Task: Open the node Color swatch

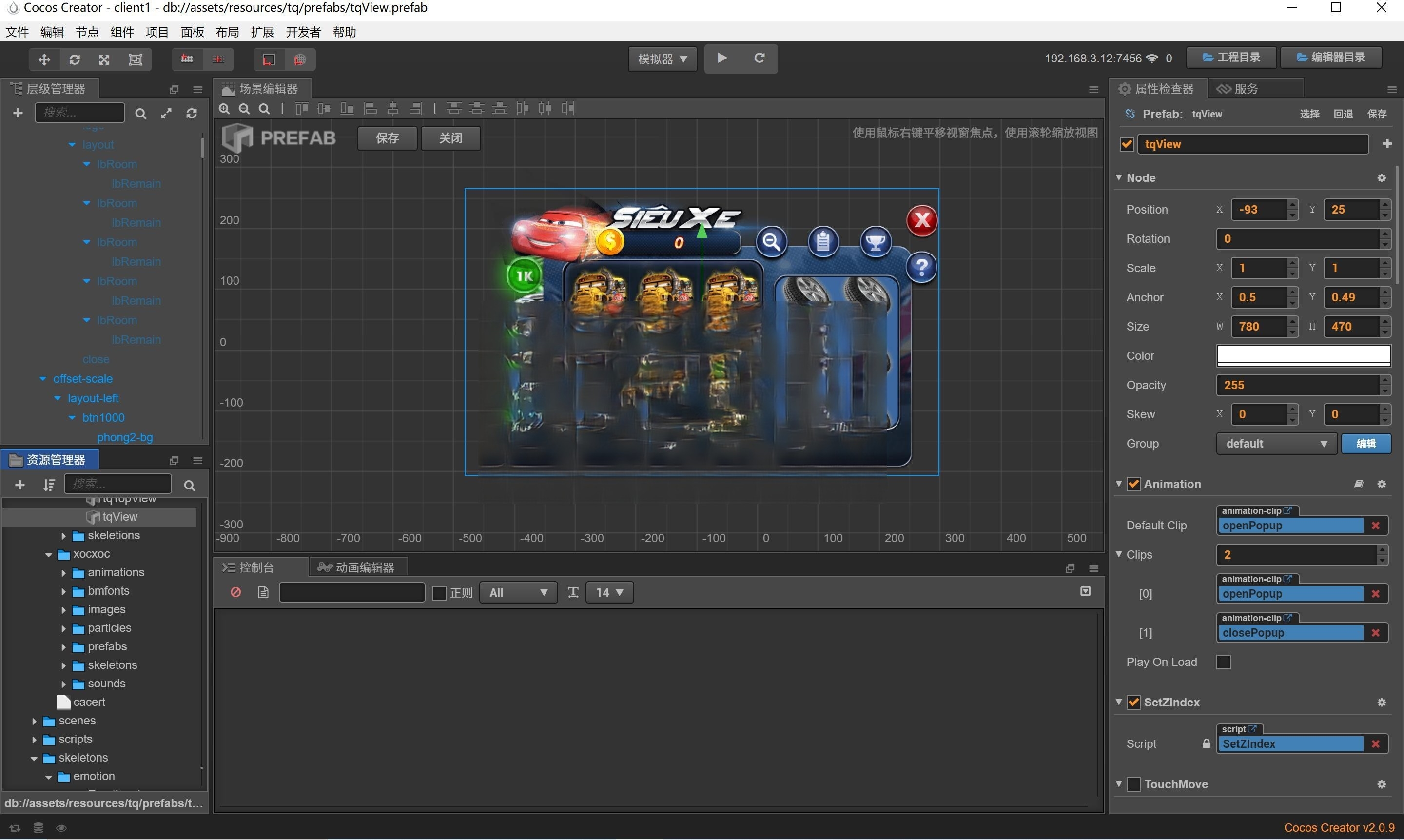Action: coord(1303,355)
